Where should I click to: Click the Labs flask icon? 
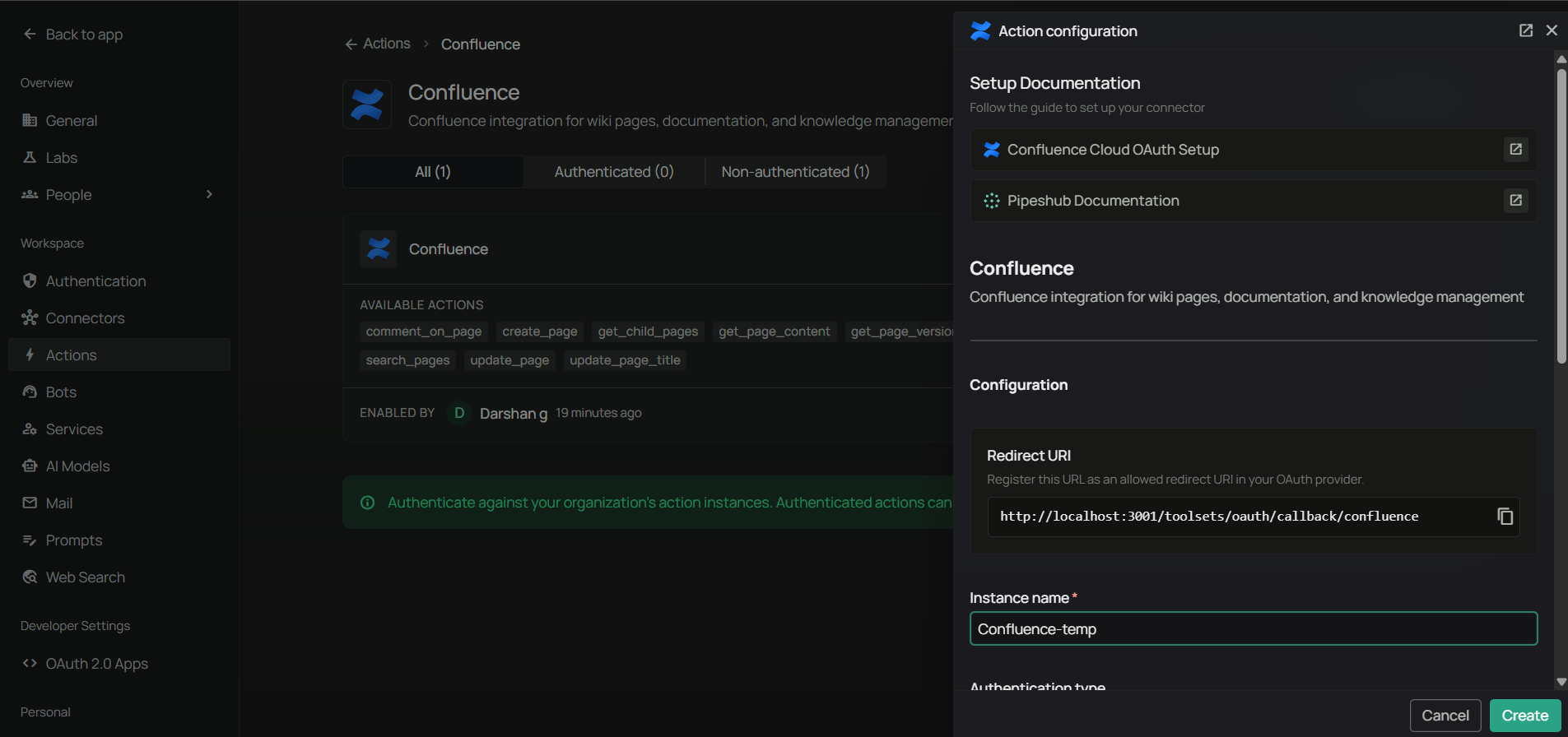tap(30, 157)
